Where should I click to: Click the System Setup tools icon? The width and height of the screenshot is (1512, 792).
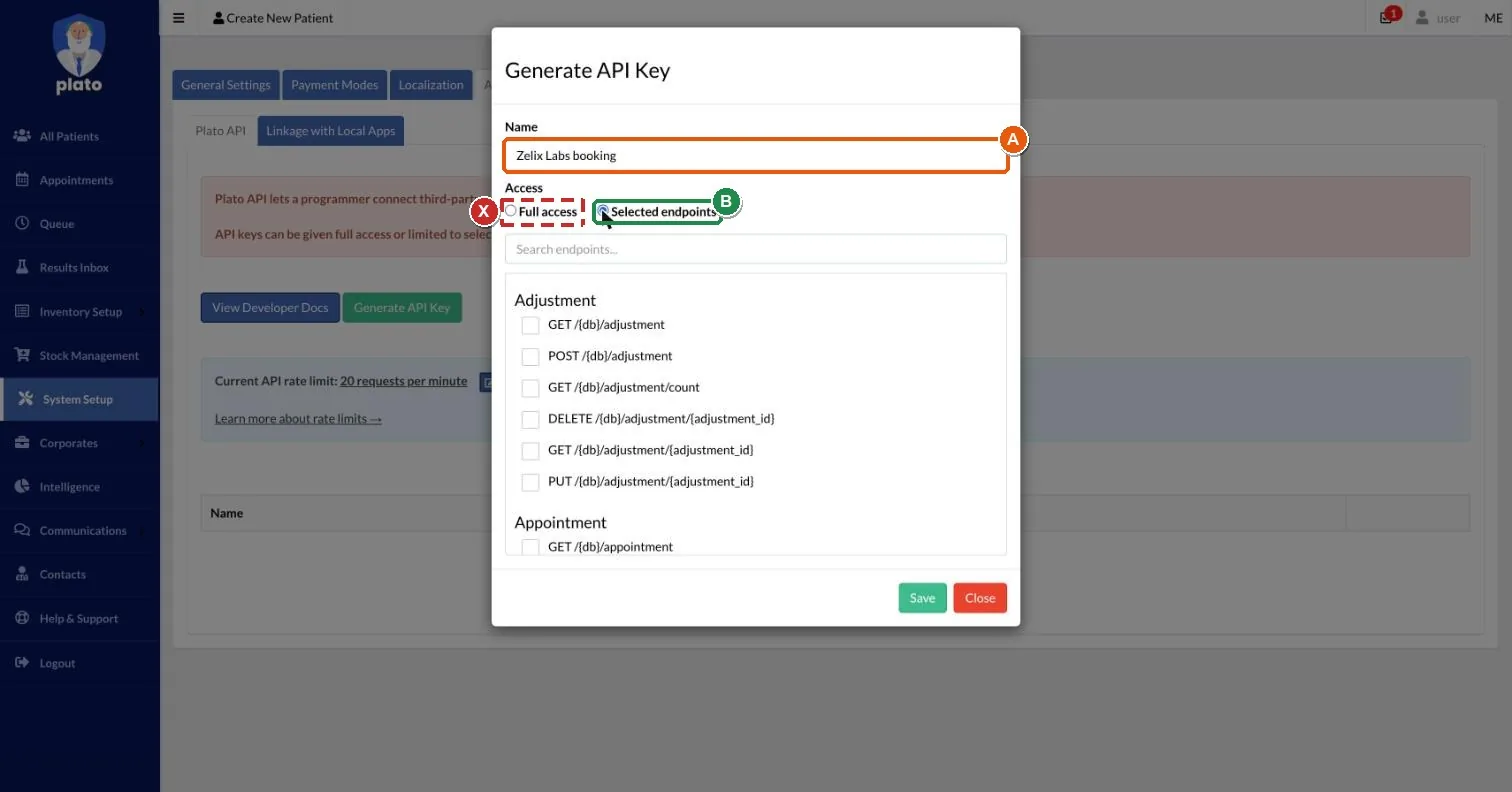pos(26,399)
